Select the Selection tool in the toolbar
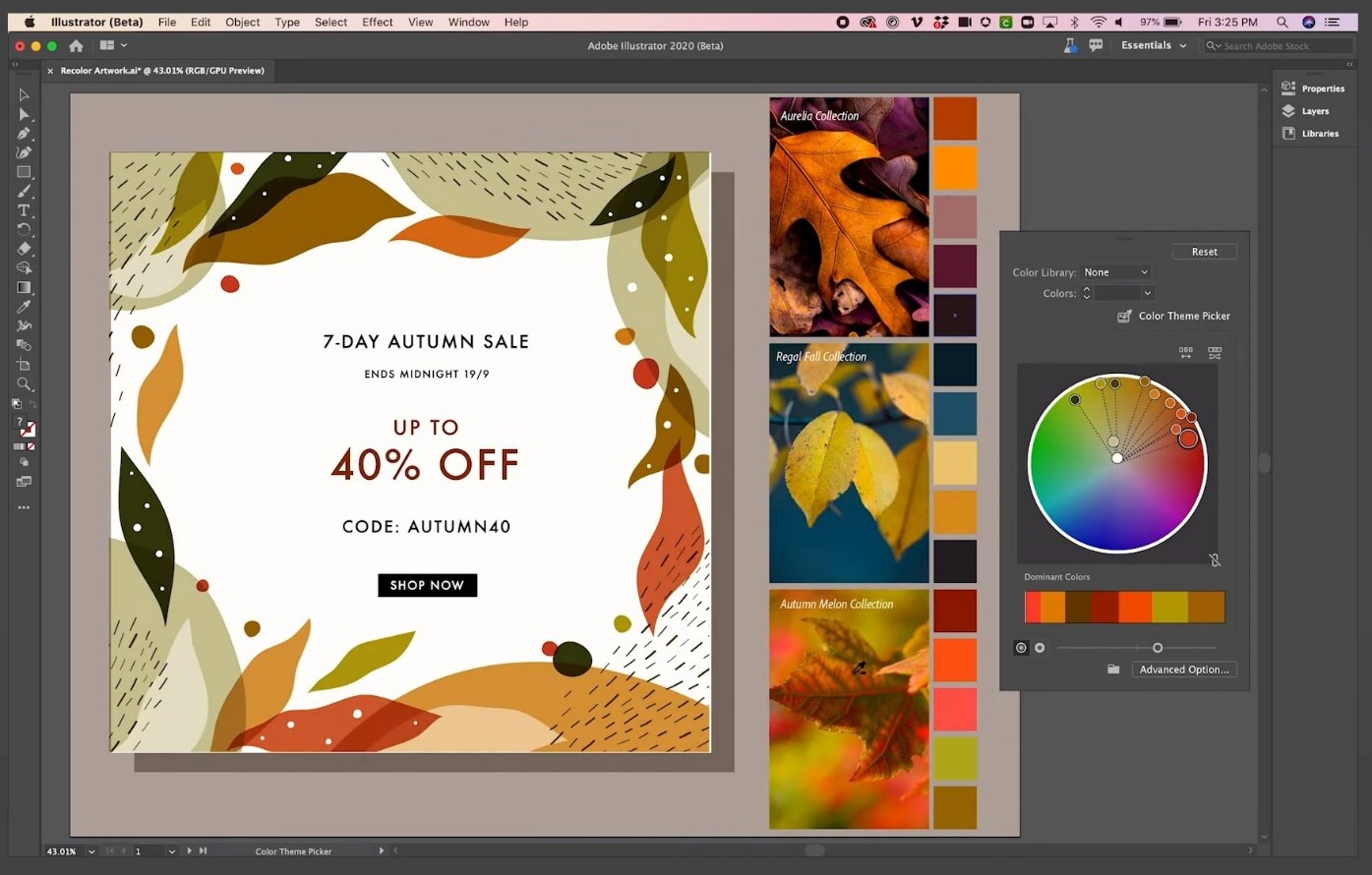1372x875 pixels. pos(24,94)
